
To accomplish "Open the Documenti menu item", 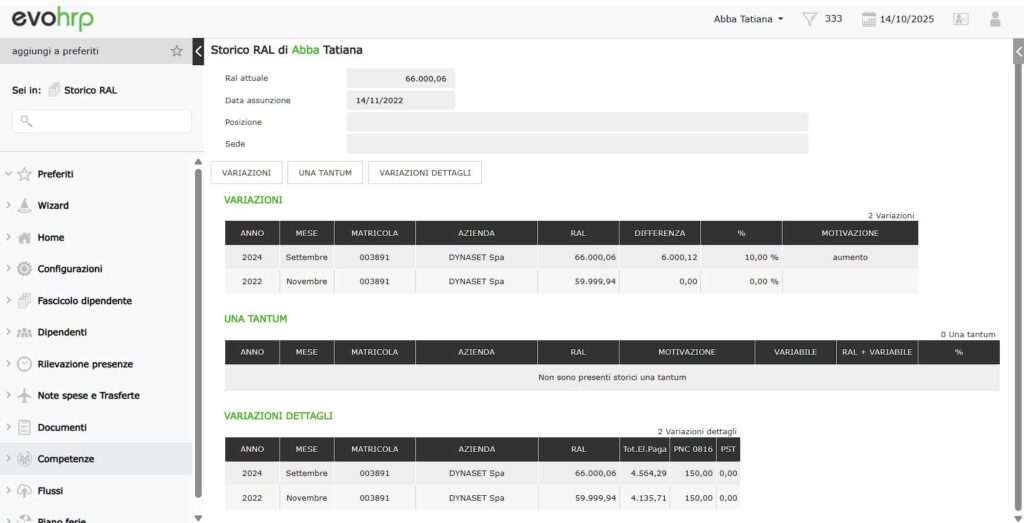I will pos(62,427).
